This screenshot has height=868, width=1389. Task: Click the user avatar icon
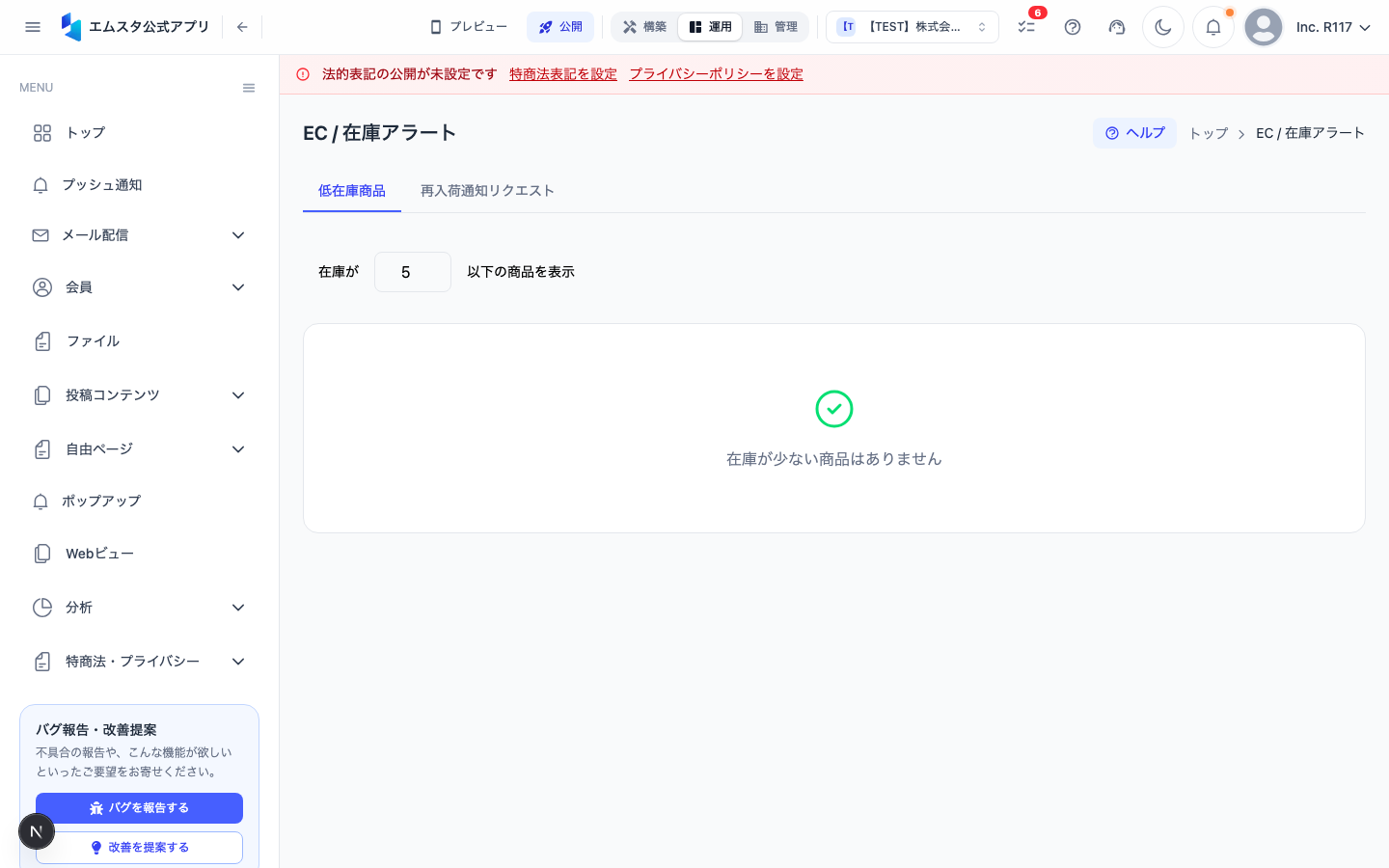(1264, 27)
